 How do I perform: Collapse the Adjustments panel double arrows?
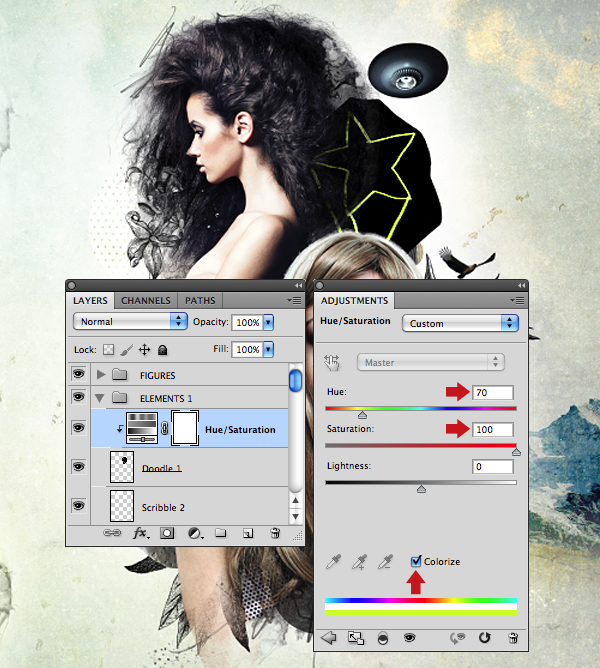[x=522, y=285]
